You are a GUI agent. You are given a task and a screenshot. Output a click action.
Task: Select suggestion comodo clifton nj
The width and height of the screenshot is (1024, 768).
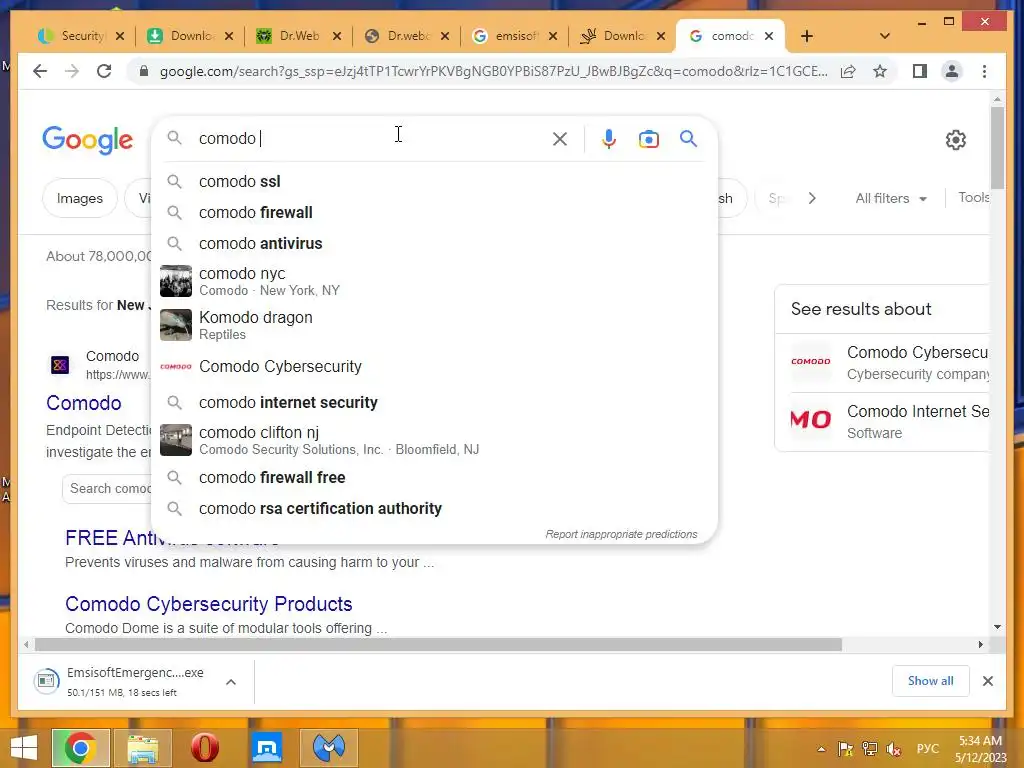click(x=434, y=440)
